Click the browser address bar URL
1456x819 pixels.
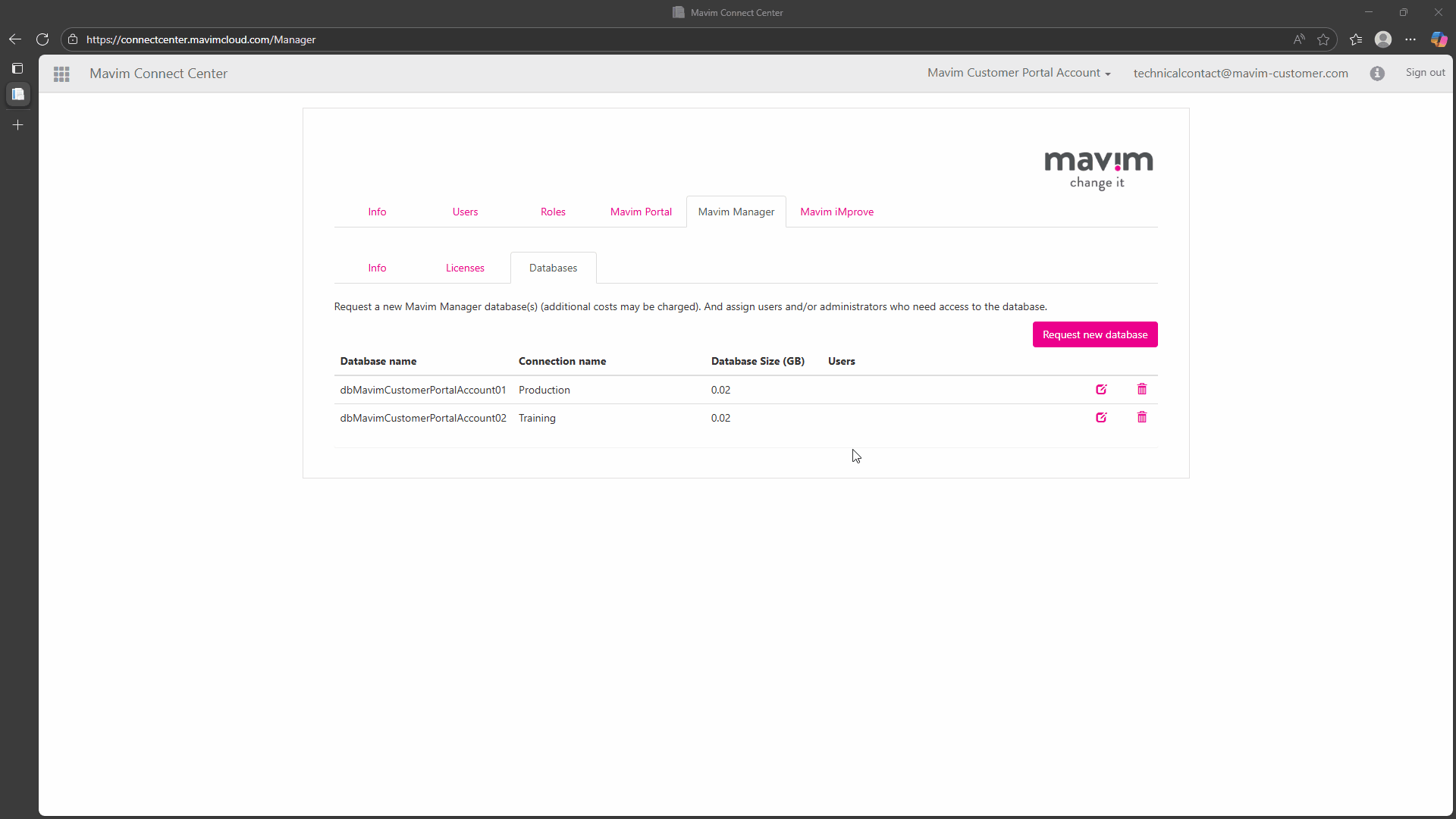pos(201,39)
